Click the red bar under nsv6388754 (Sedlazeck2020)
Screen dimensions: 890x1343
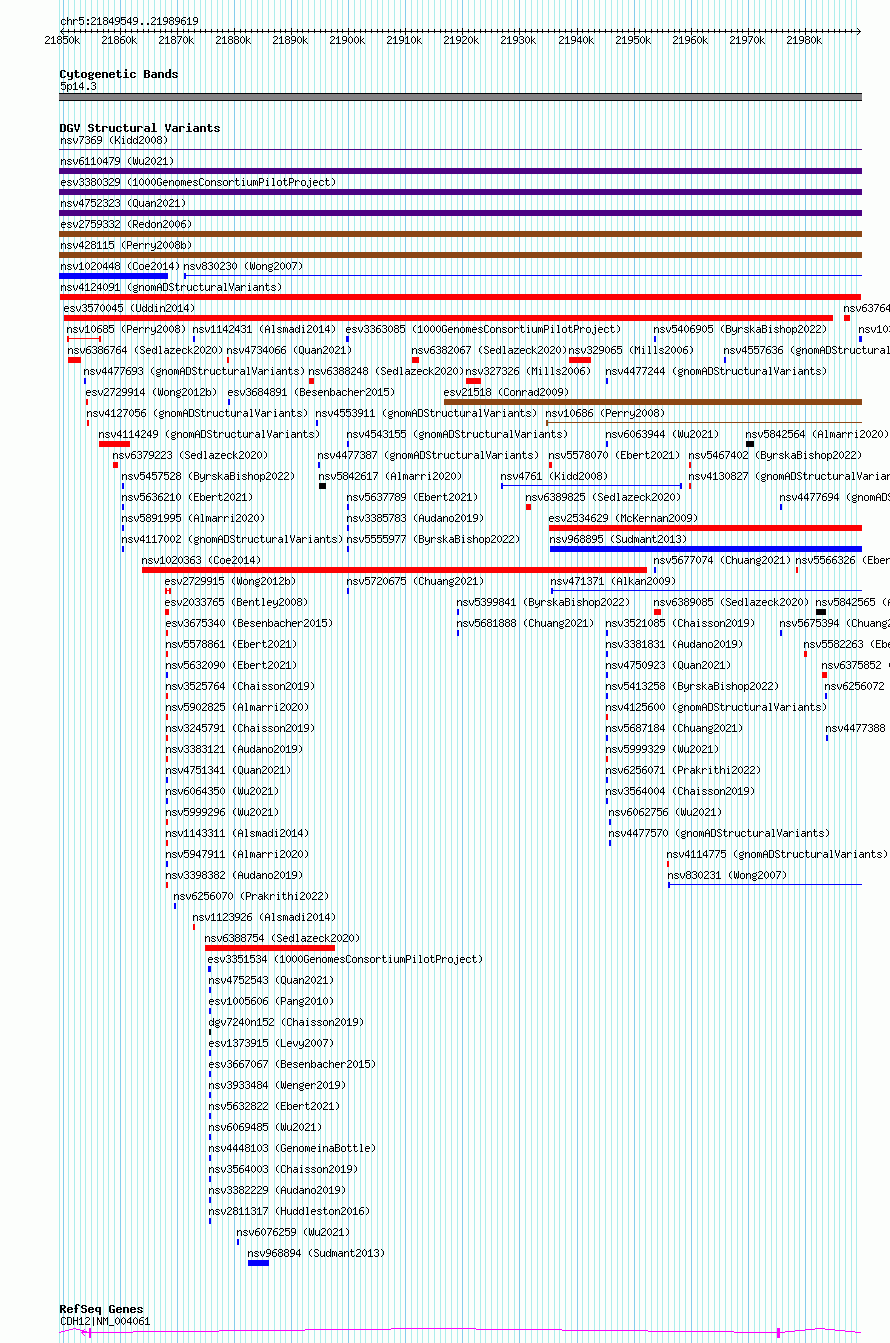click(270, 948)
